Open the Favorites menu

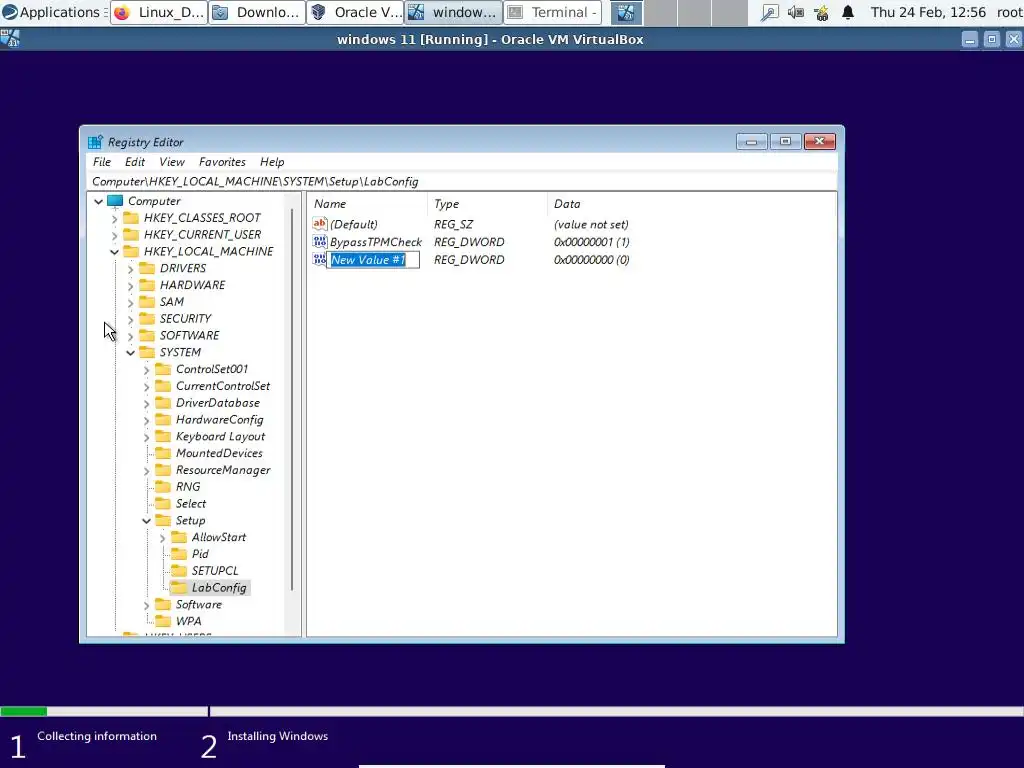[x=222, y=162]
